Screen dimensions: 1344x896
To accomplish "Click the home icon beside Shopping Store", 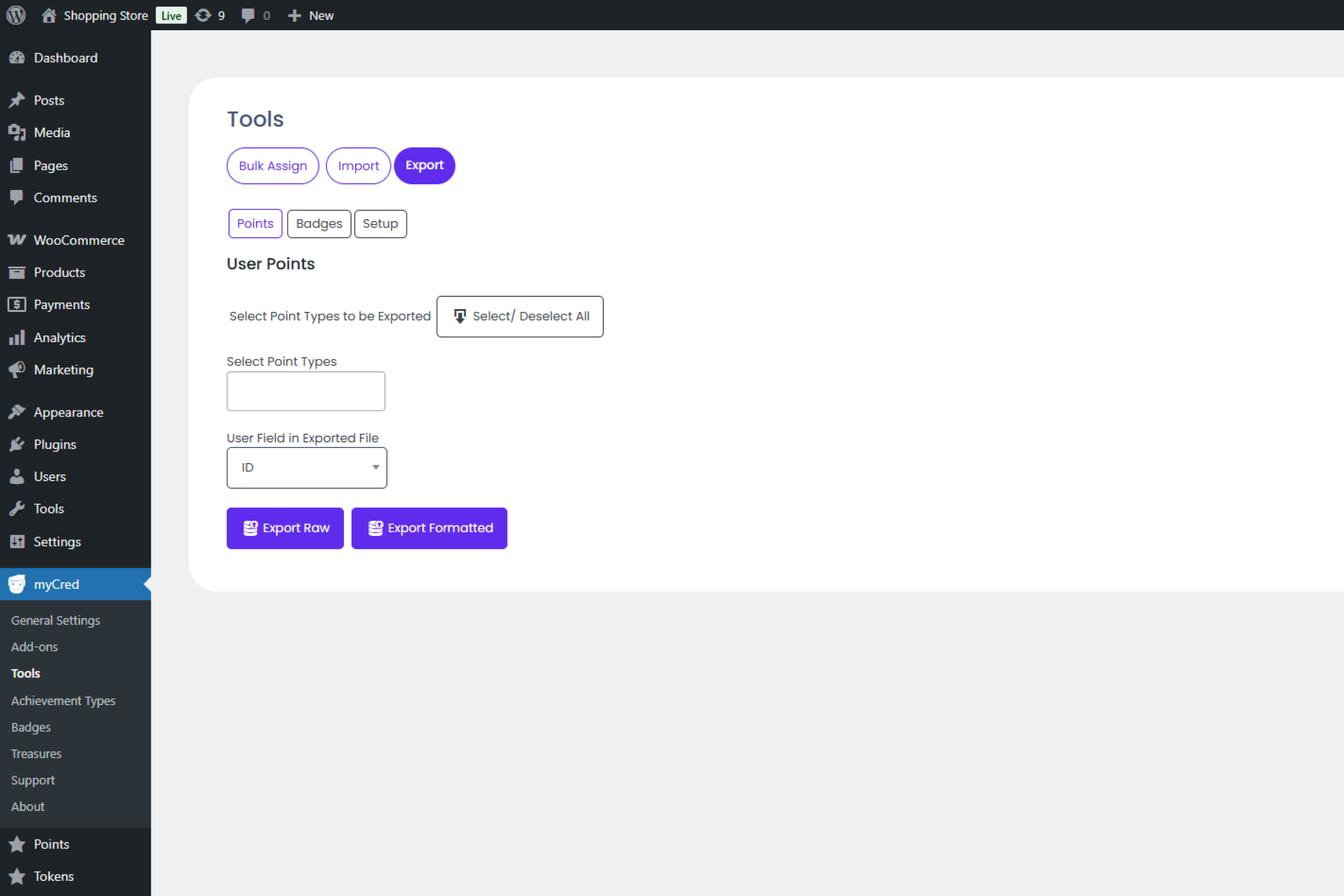I will pos(49,16).
